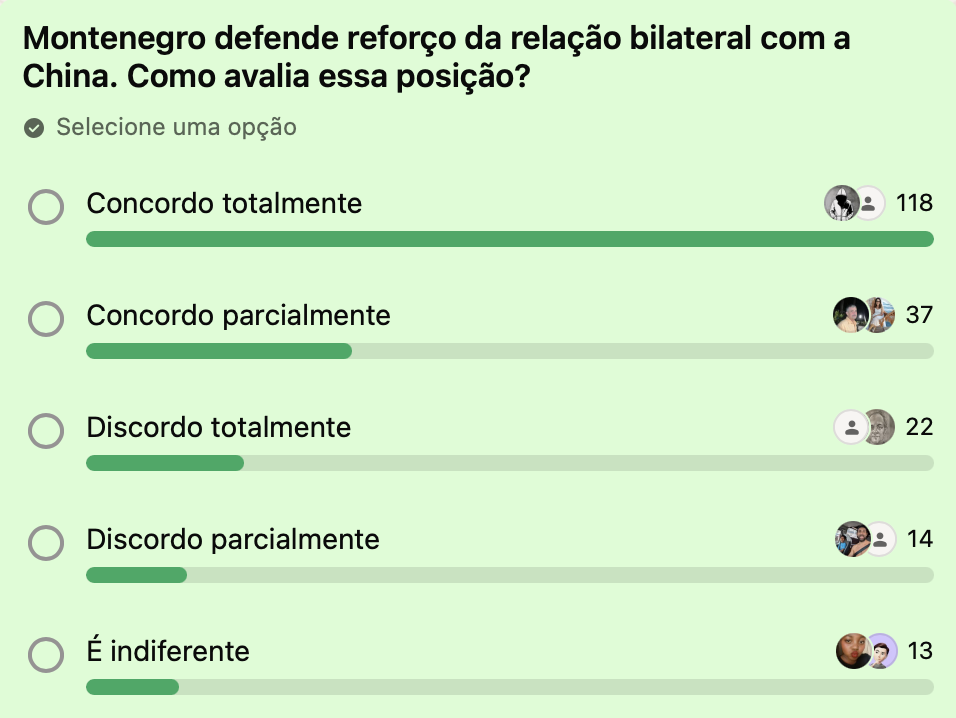Click the 37 vote count
This screenshot has height=718, width=956.
tap(919, 315)
